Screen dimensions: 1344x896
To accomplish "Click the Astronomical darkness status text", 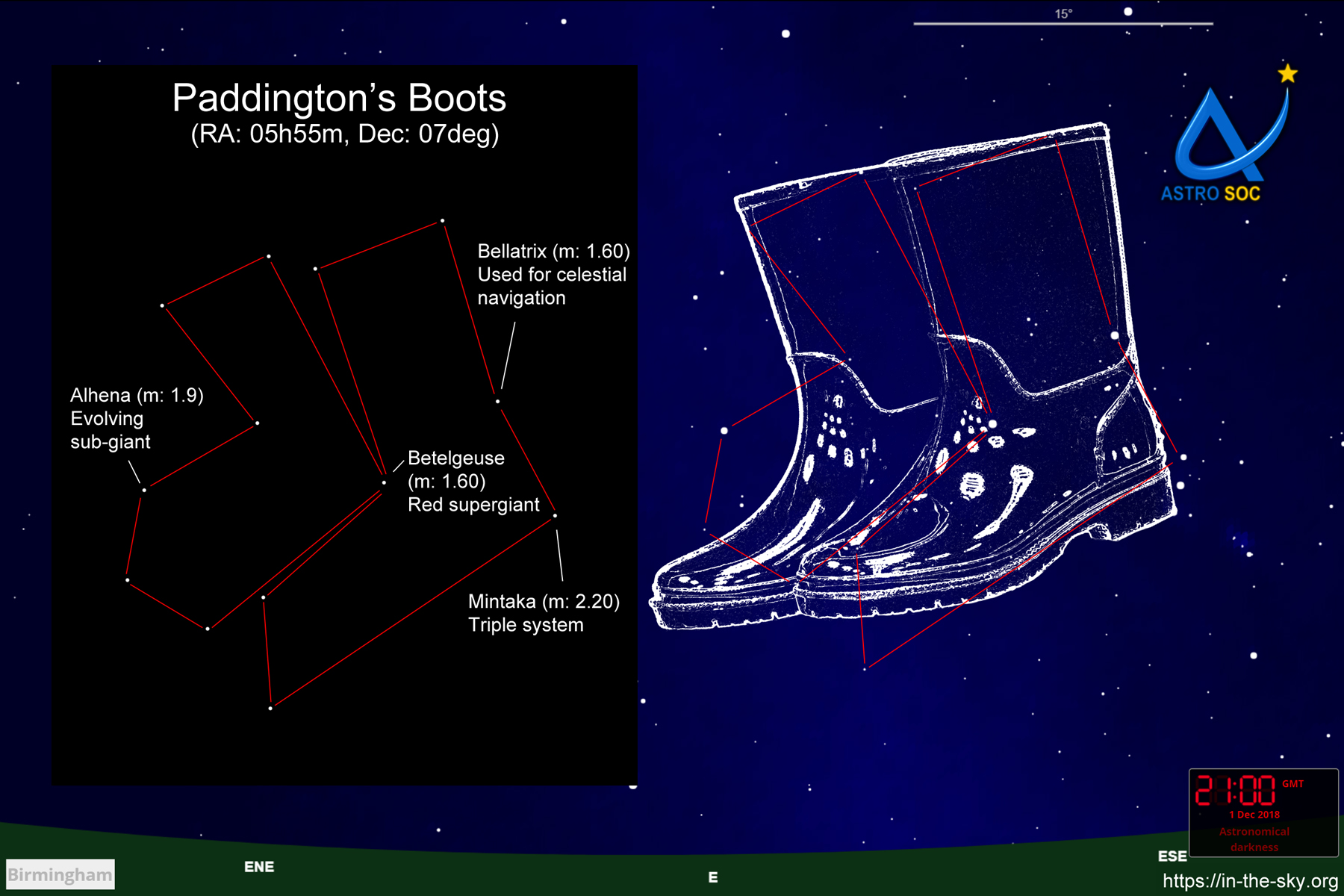I will 1254,839.
